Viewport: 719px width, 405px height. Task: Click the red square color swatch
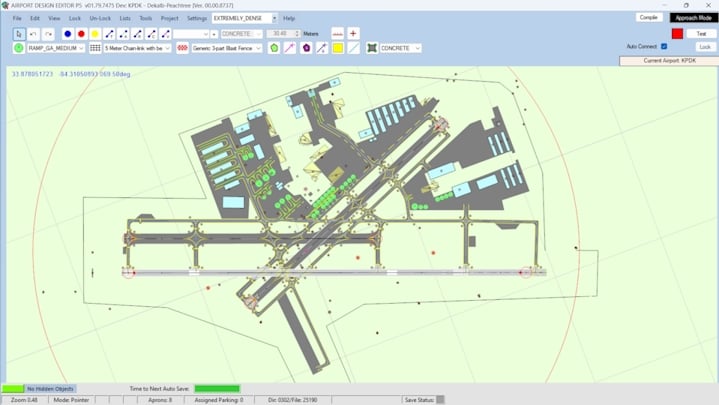(677, 33)
